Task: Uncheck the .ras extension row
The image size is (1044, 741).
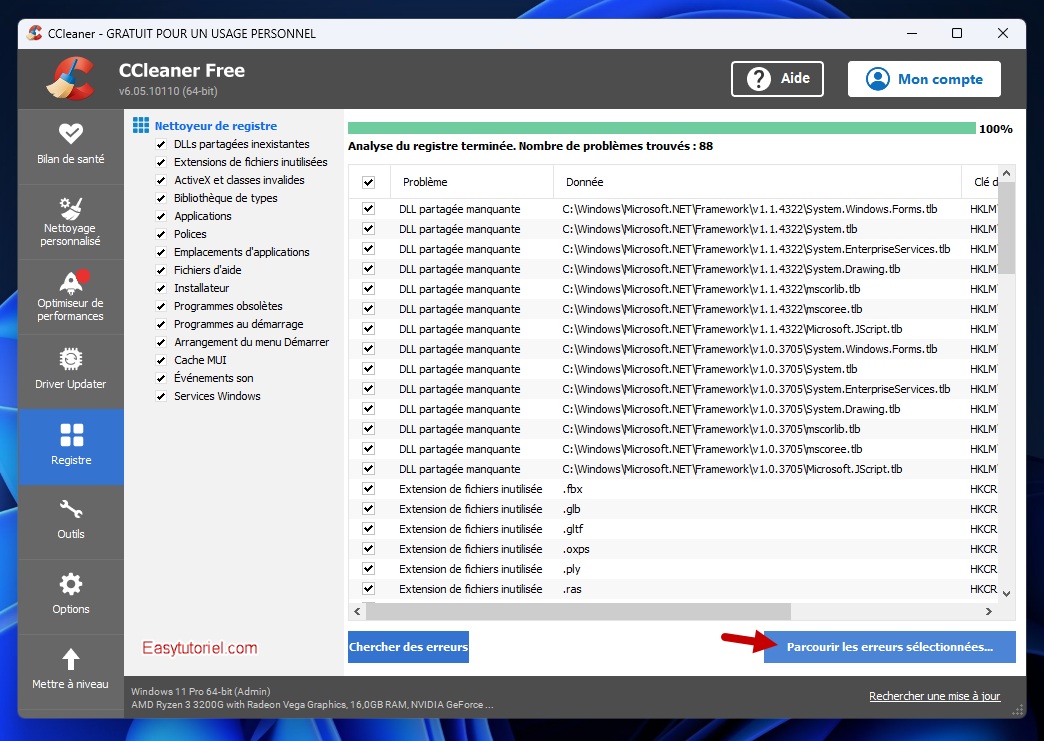Action: (x=368, y=589)
